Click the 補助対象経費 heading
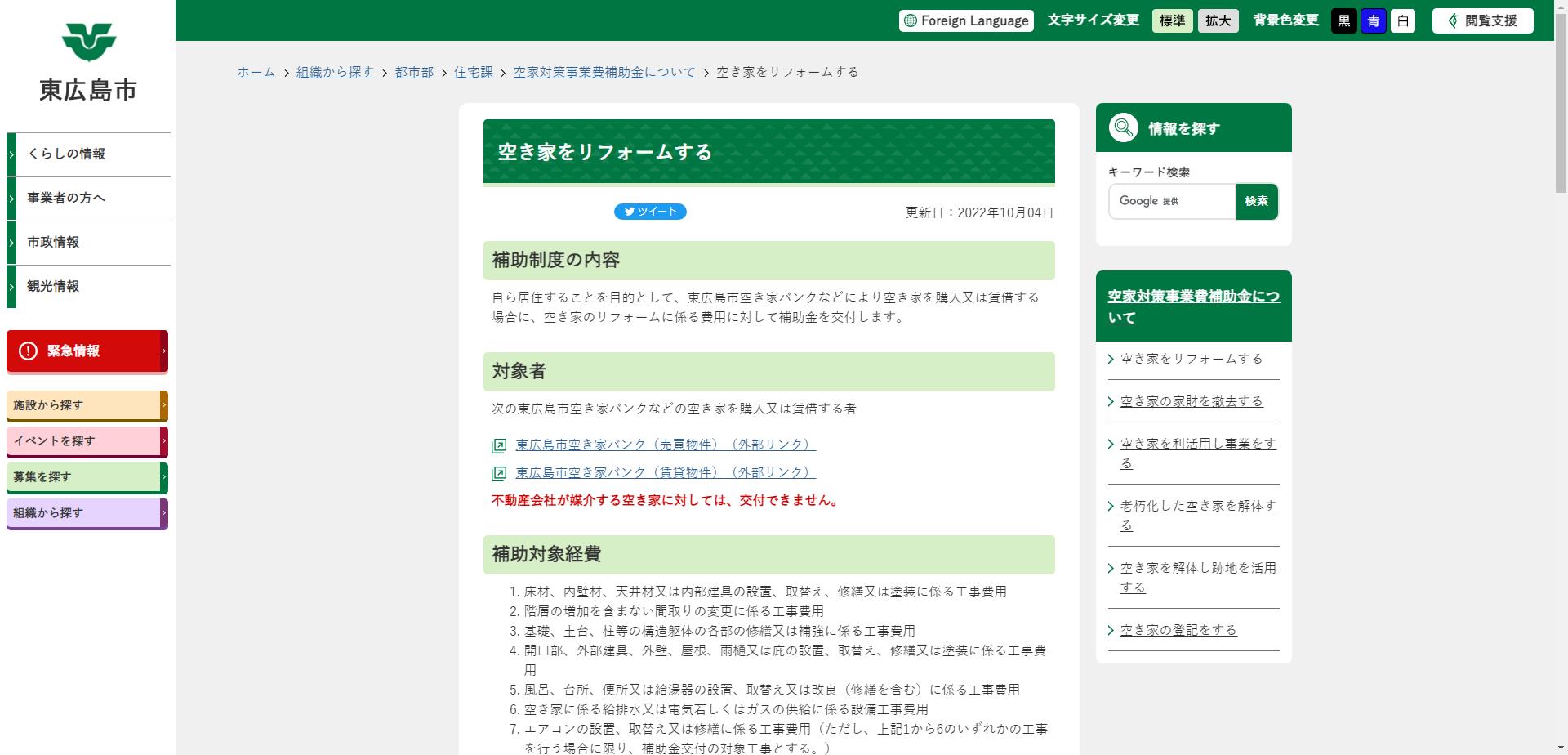This screenshot has width=1568, height=755. pyautogui.click(x=769, y=555)
